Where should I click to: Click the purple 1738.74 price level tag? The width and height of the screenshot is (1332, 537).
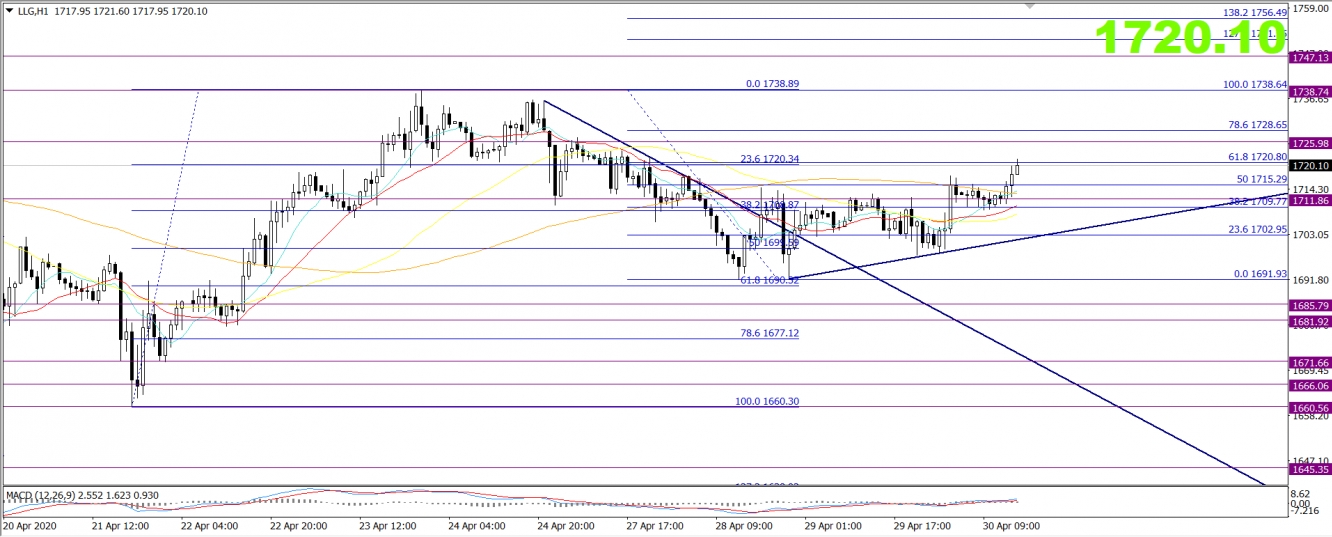coord(1309,90)
